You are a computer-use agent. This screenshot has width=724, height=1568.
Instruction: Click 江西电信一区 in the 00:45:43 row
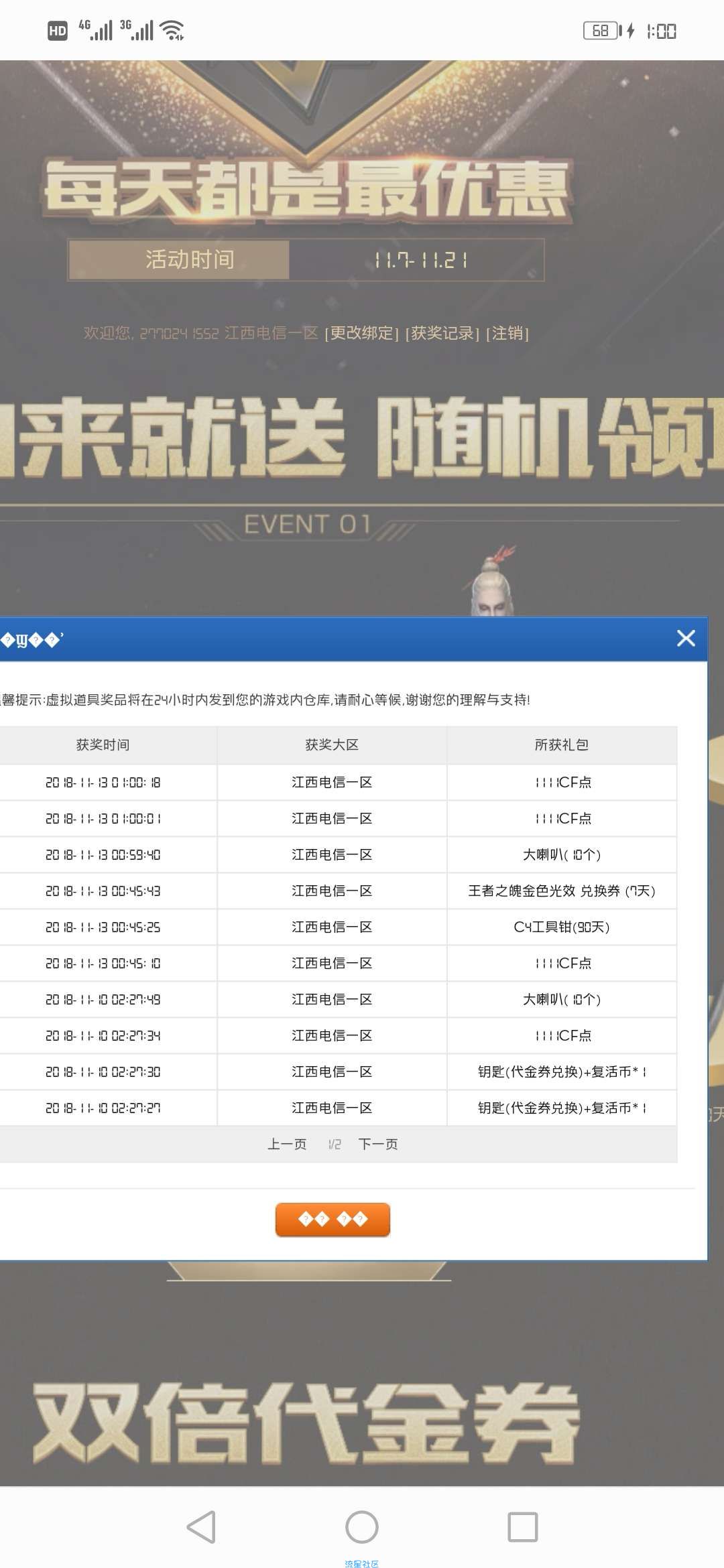tap(332, 891)
